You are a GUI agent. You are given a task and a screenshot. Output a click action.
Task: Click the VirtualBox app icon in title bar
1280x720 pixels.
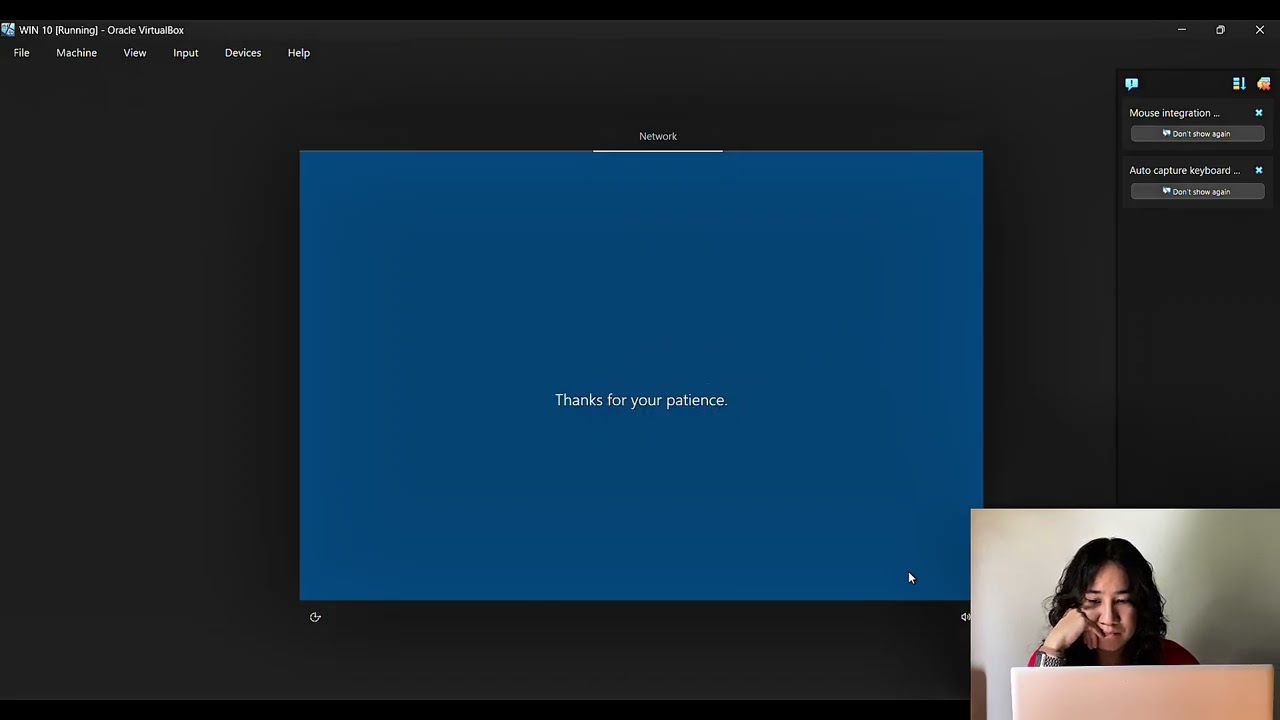click(x=8, y=30)
